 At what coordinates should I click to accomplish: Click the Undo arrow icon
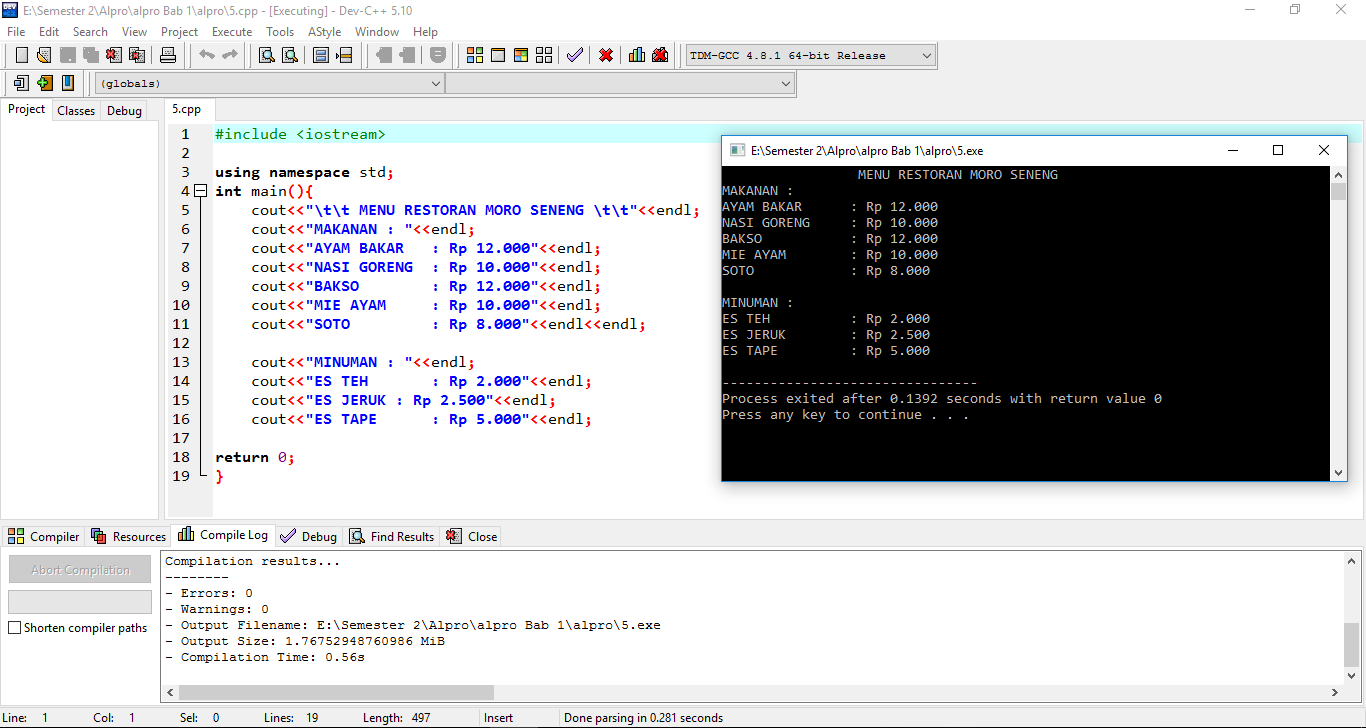207,55
